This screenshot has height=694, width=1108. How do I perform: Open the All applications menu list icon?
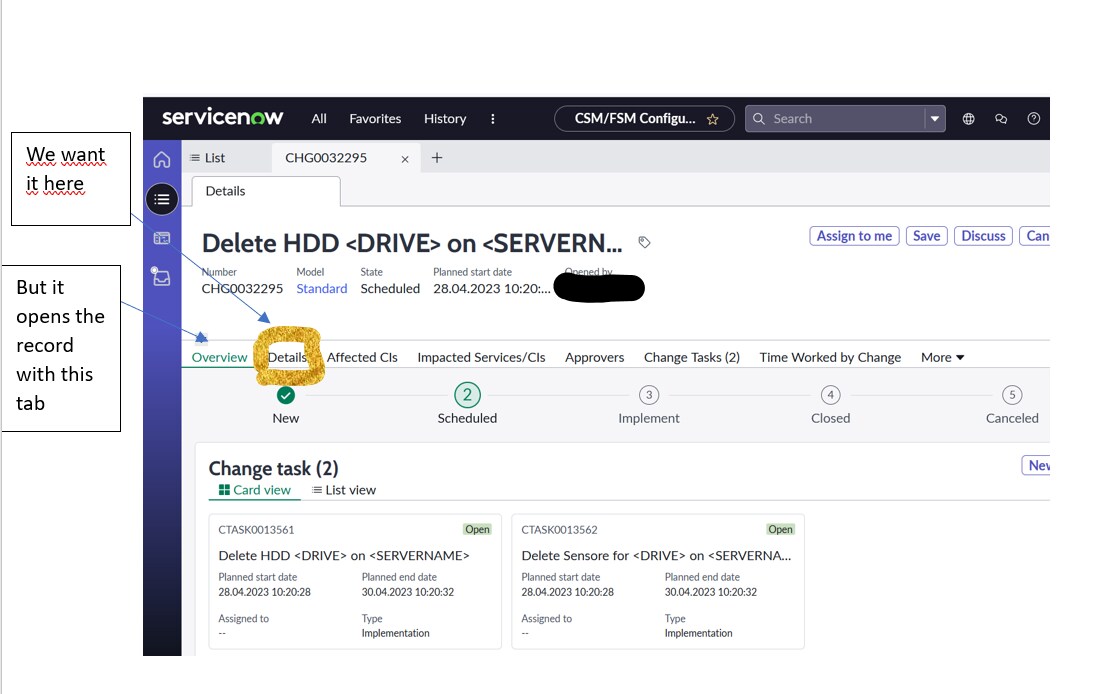[x=161, y=198]
